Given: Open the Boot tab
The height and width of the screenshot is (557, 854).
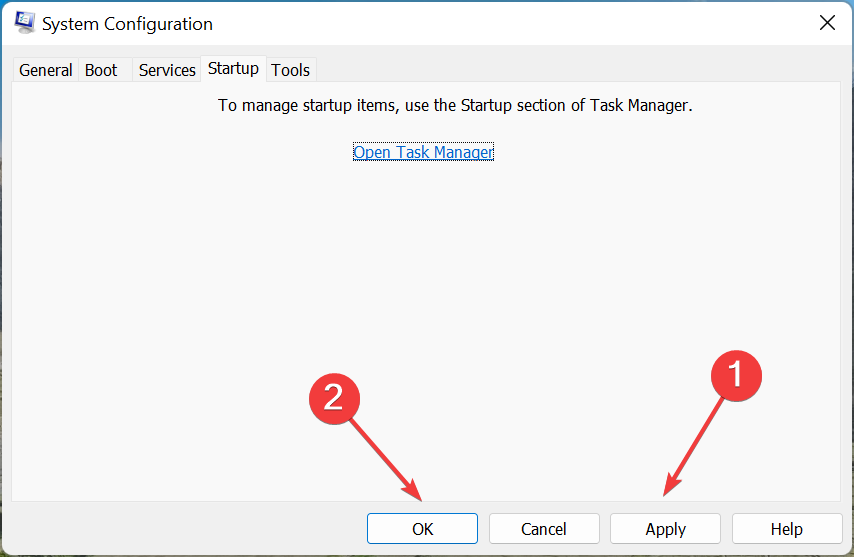Looking at the screenshot, I should click(x=101, y=70).
